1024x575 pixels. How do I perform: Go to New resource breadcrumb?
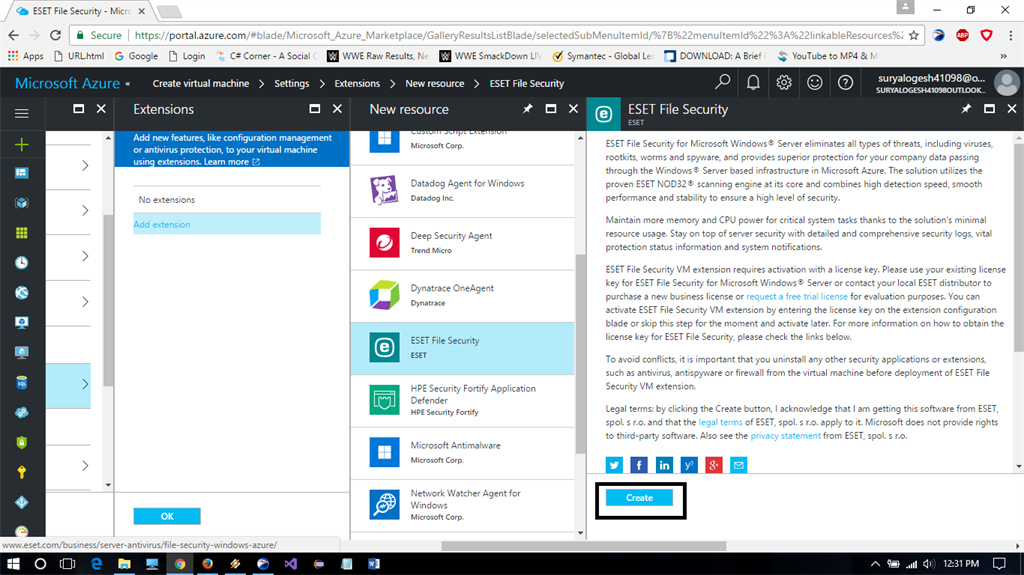point(434,84)
